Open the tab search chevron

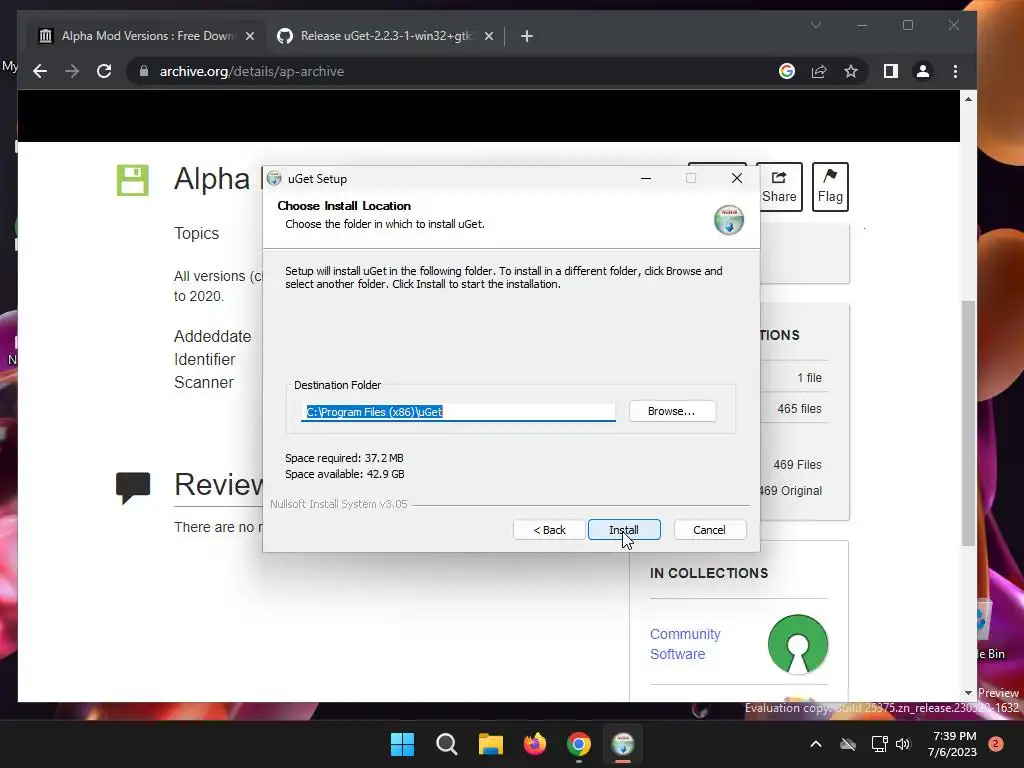pyautogui.click(x=816, y=25)
